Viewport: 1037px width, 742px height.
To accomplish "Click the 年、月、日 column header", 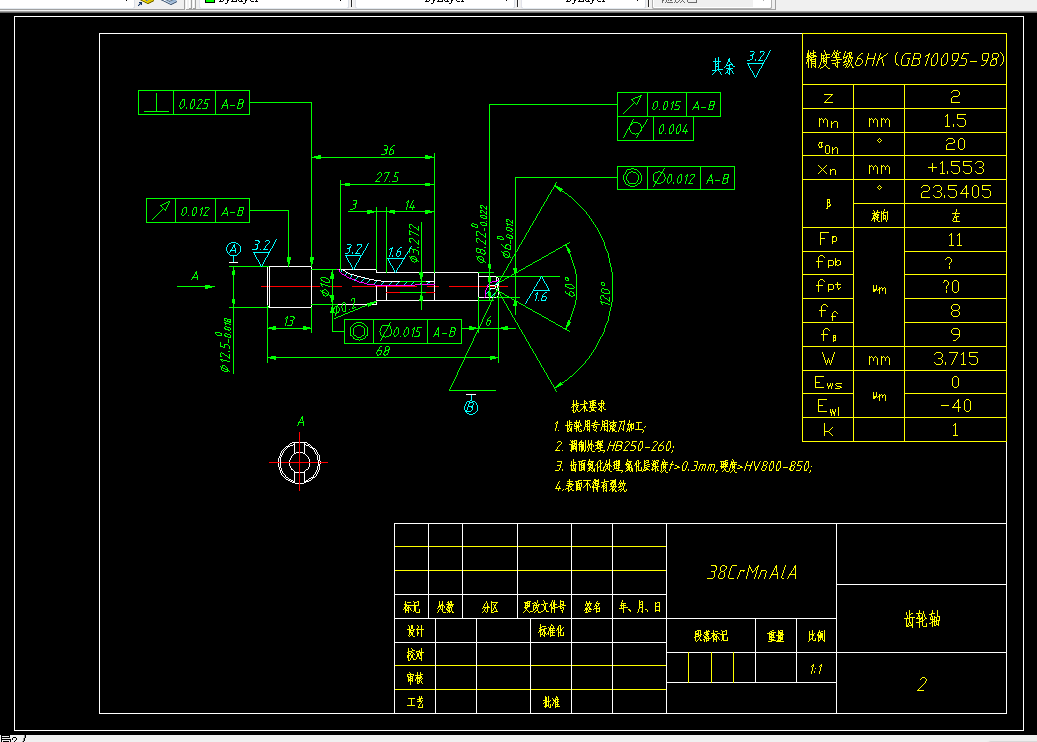I will click(640, 606).
